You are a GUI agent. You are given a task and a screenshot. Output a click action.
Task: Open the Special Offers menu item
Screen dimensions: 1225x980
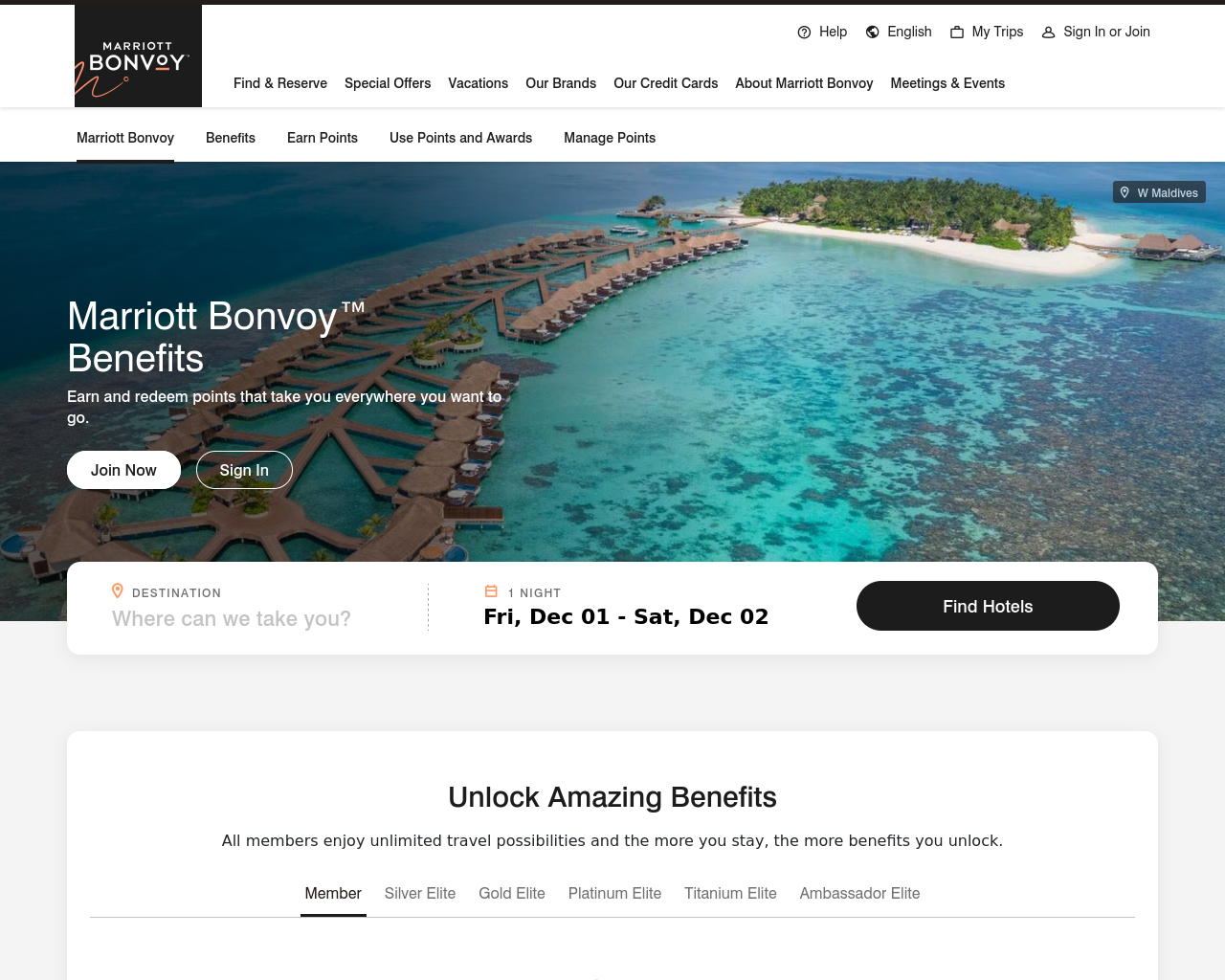(388, 83)
